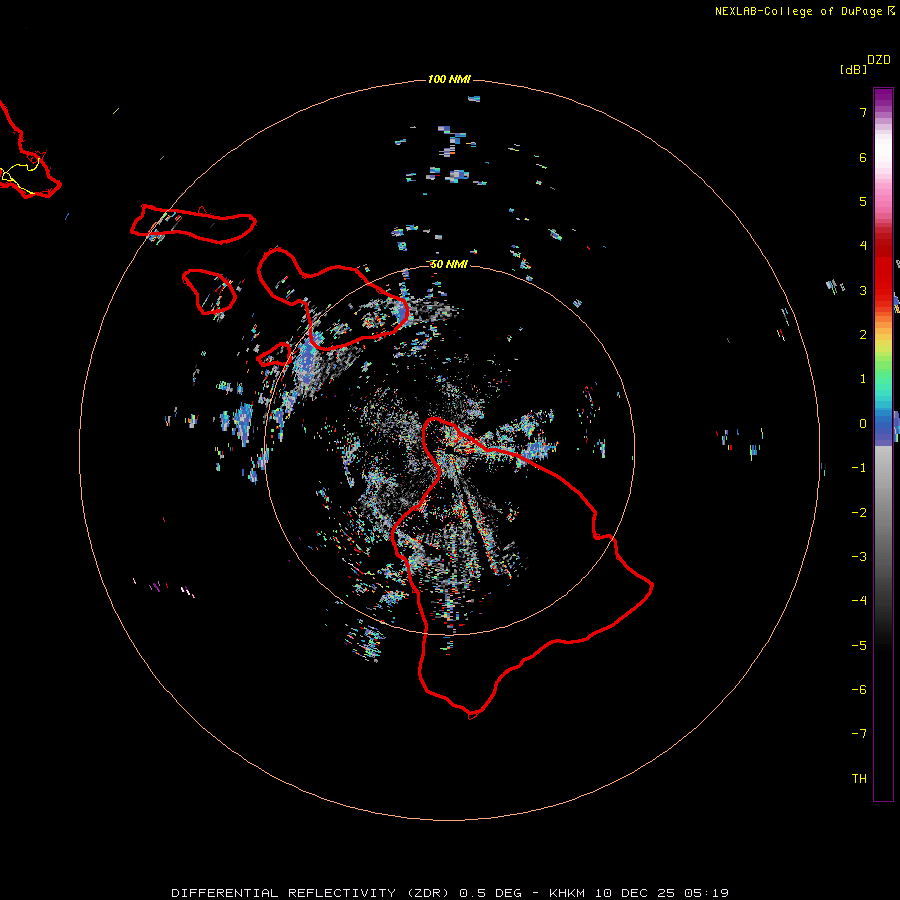Click the 1 value on the ZDR scale
The height and width of the screenshot is (900, 900).
(x=863, y=379)
